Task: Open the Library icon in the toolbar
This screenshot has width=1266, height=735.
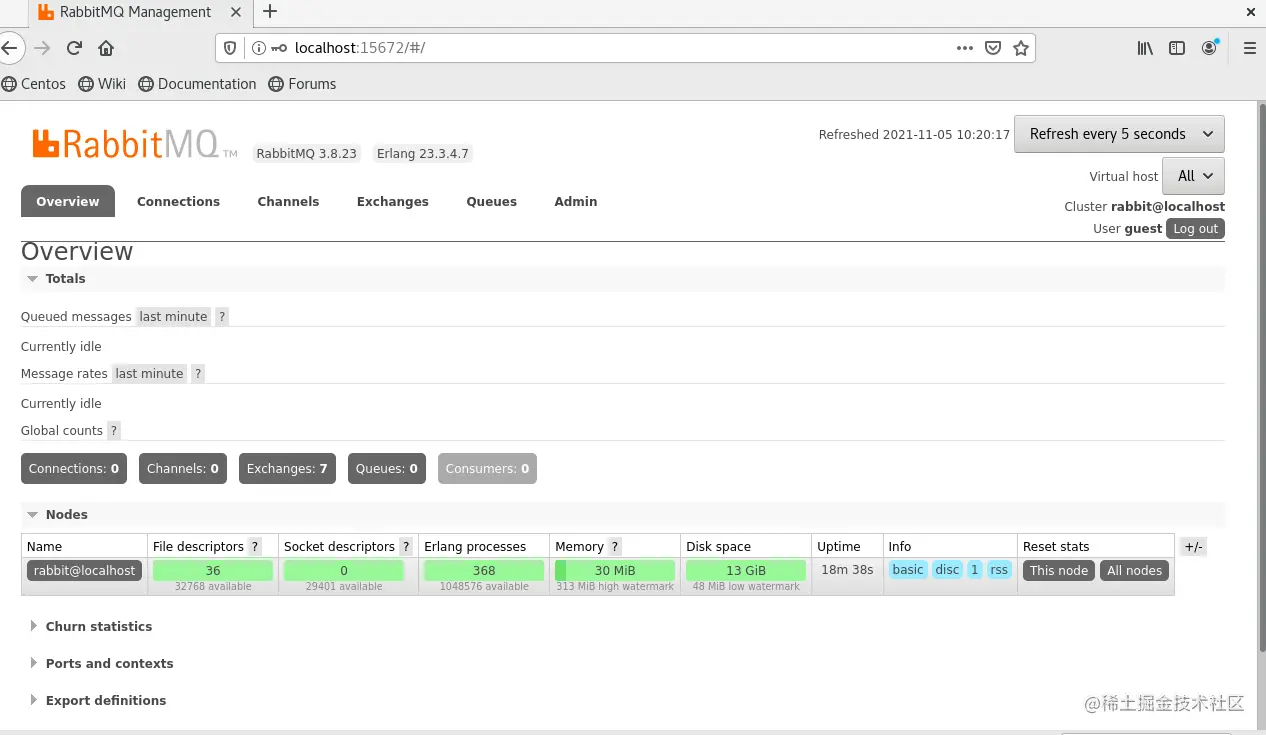Action: pyautogui.click(x=1146, y=48)
